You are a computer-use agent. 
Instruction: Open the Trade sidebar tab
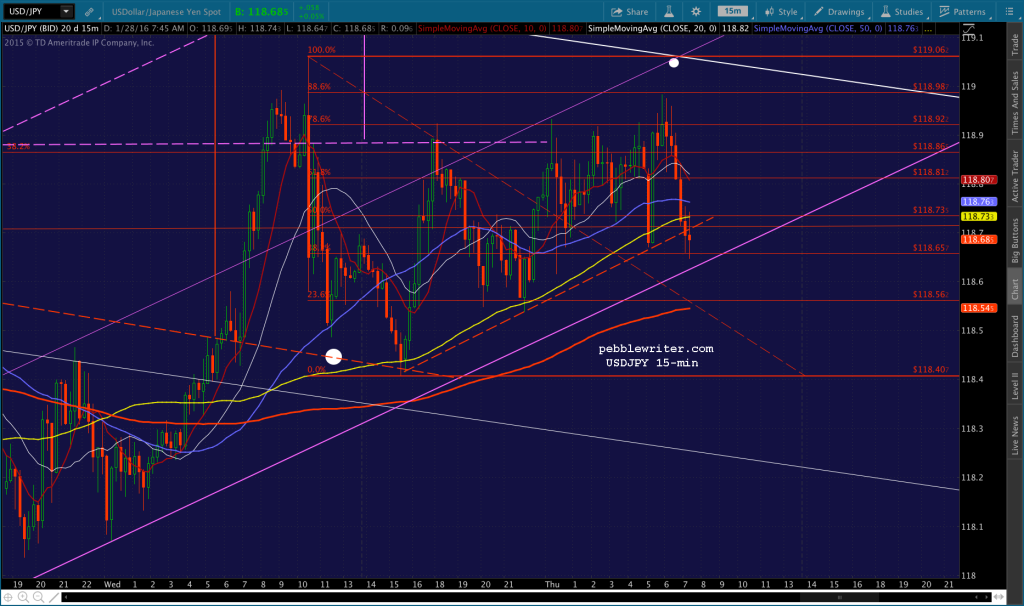click(1015, 44)
